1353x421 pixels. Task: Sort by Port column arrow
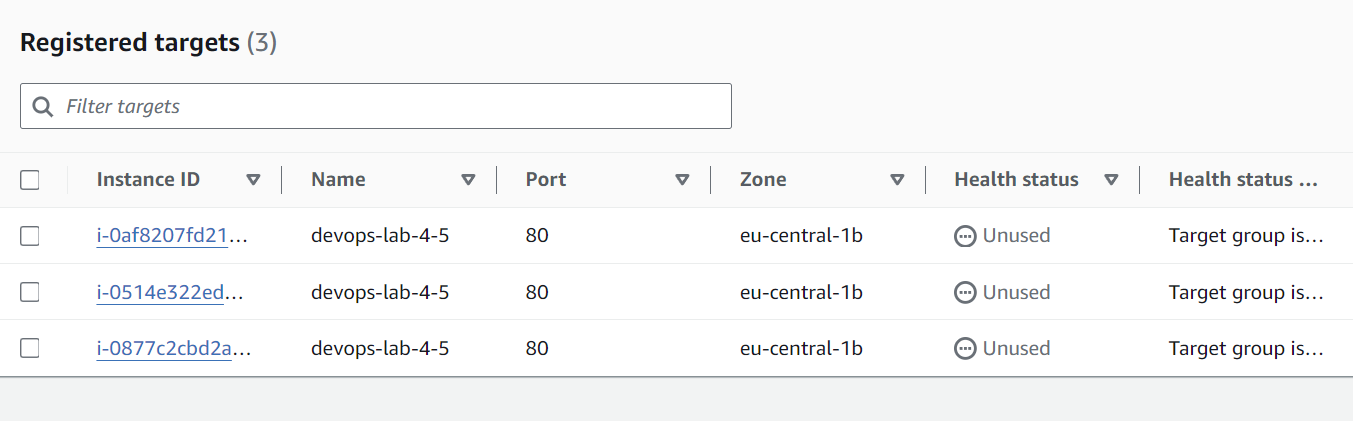682,180
